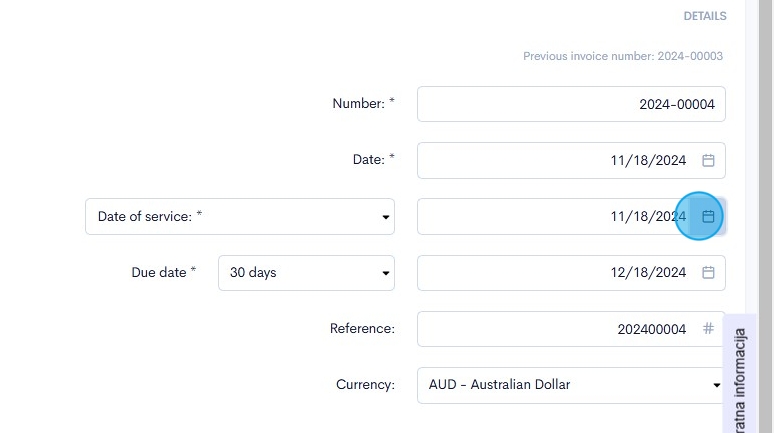
Task: Click the DETAILS section heading
Action: tap(705, 16)
